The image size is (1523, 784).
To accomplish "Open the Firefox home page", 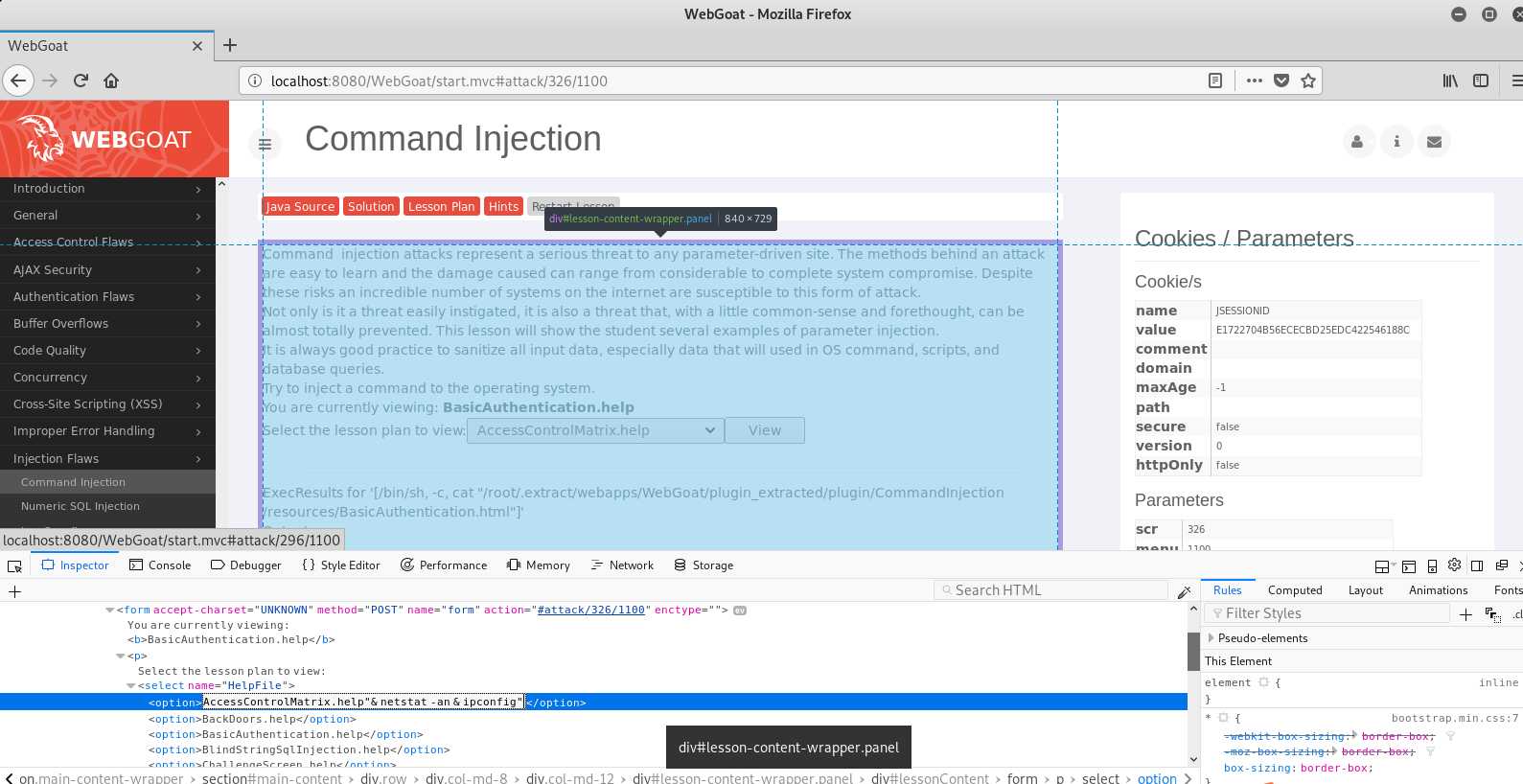I will [111, 81].
